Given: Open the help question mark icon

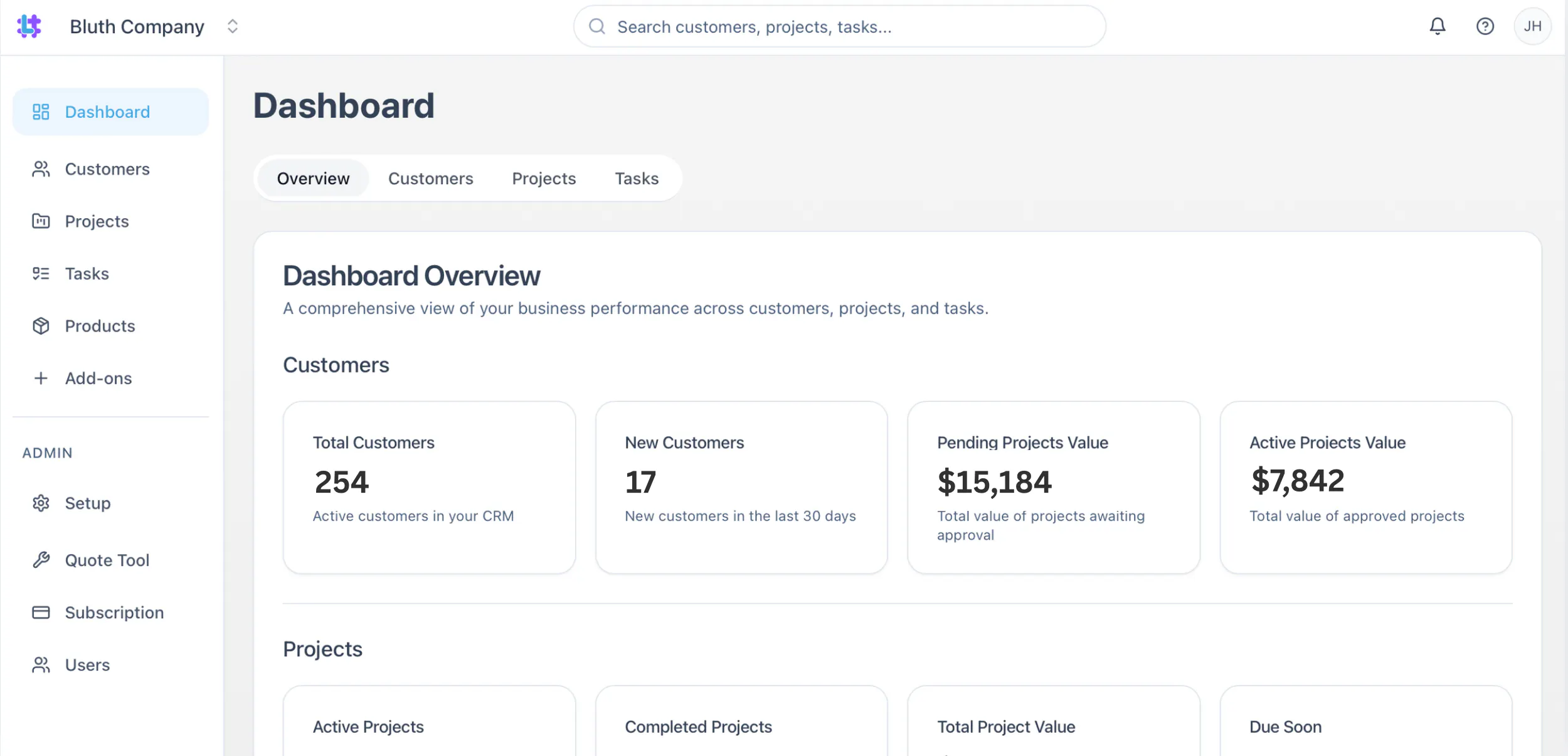Looking at the screenshot, I should pyautogui.click(x=1485, y=26).
